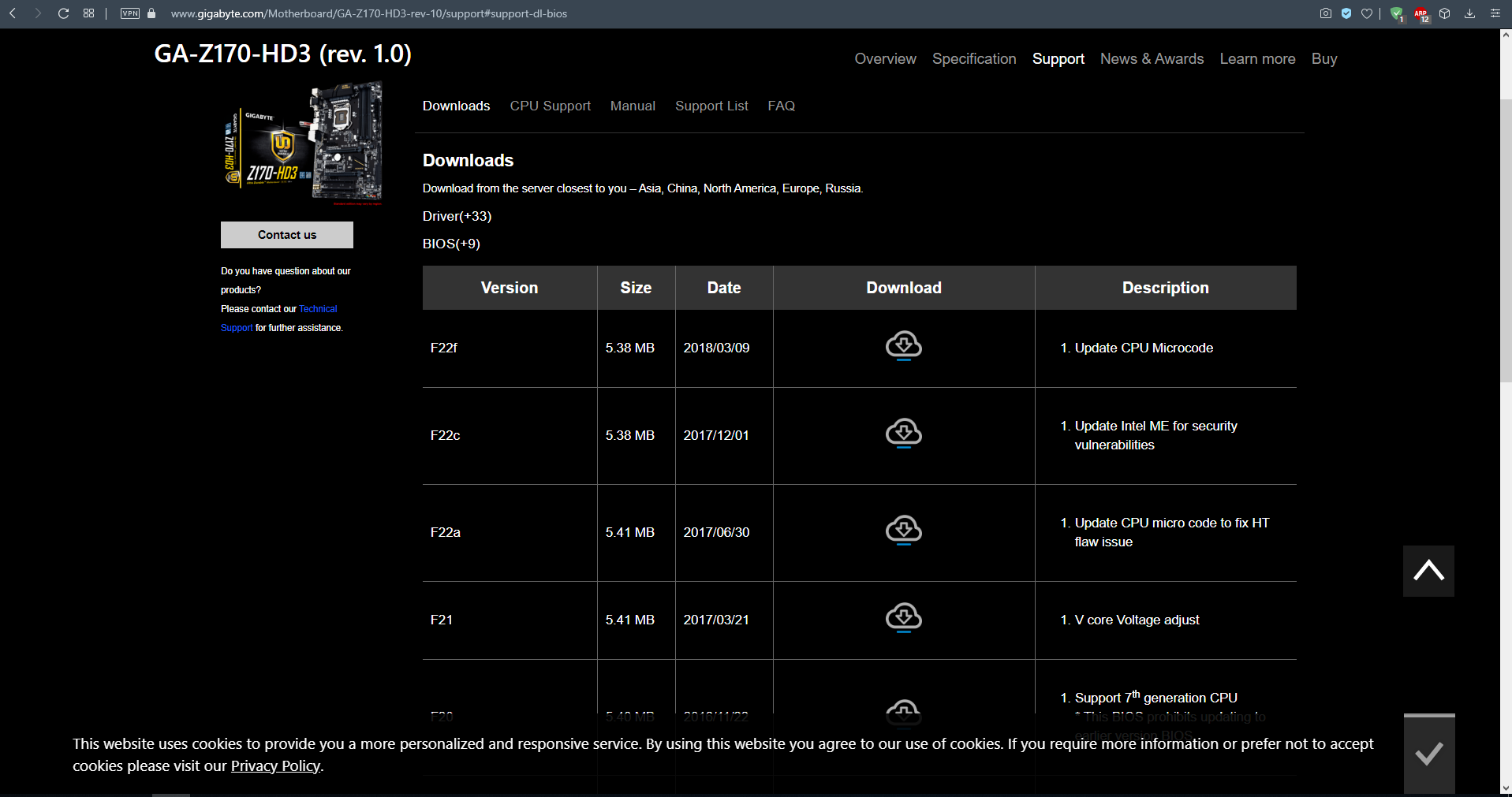Switch to the Manual sub-tab
1512x797 pixels.
click(633, 106)
